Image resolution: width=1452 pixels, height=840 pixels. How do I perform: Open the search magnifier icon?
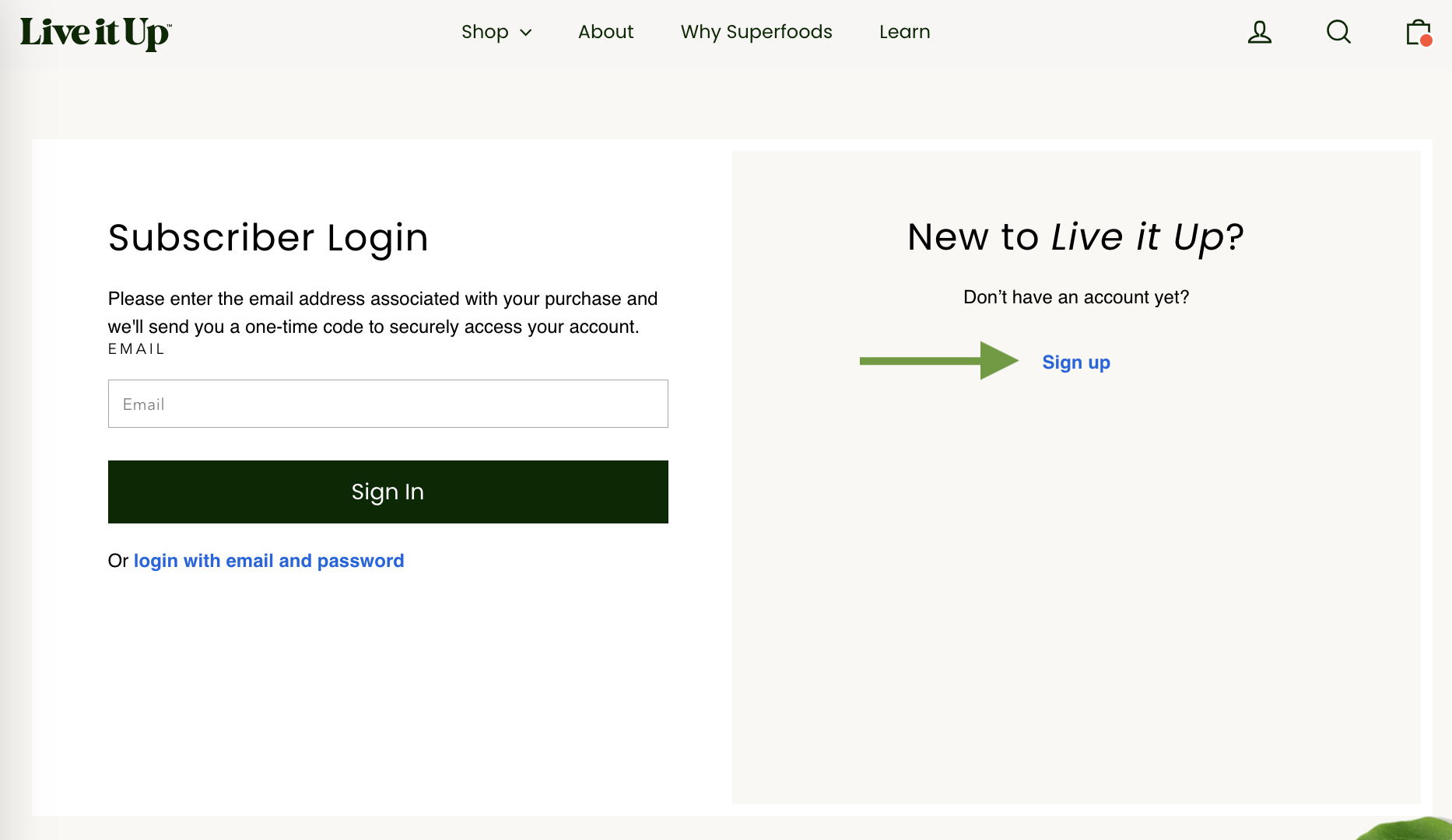tap(1338, 32)
